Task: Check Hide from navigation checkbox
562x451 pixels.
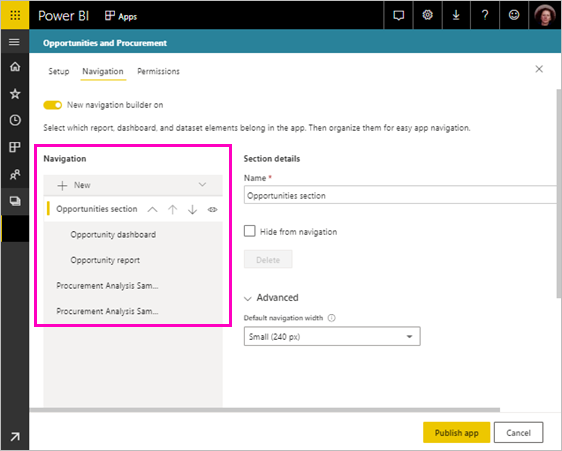Action: coord(249,231)
